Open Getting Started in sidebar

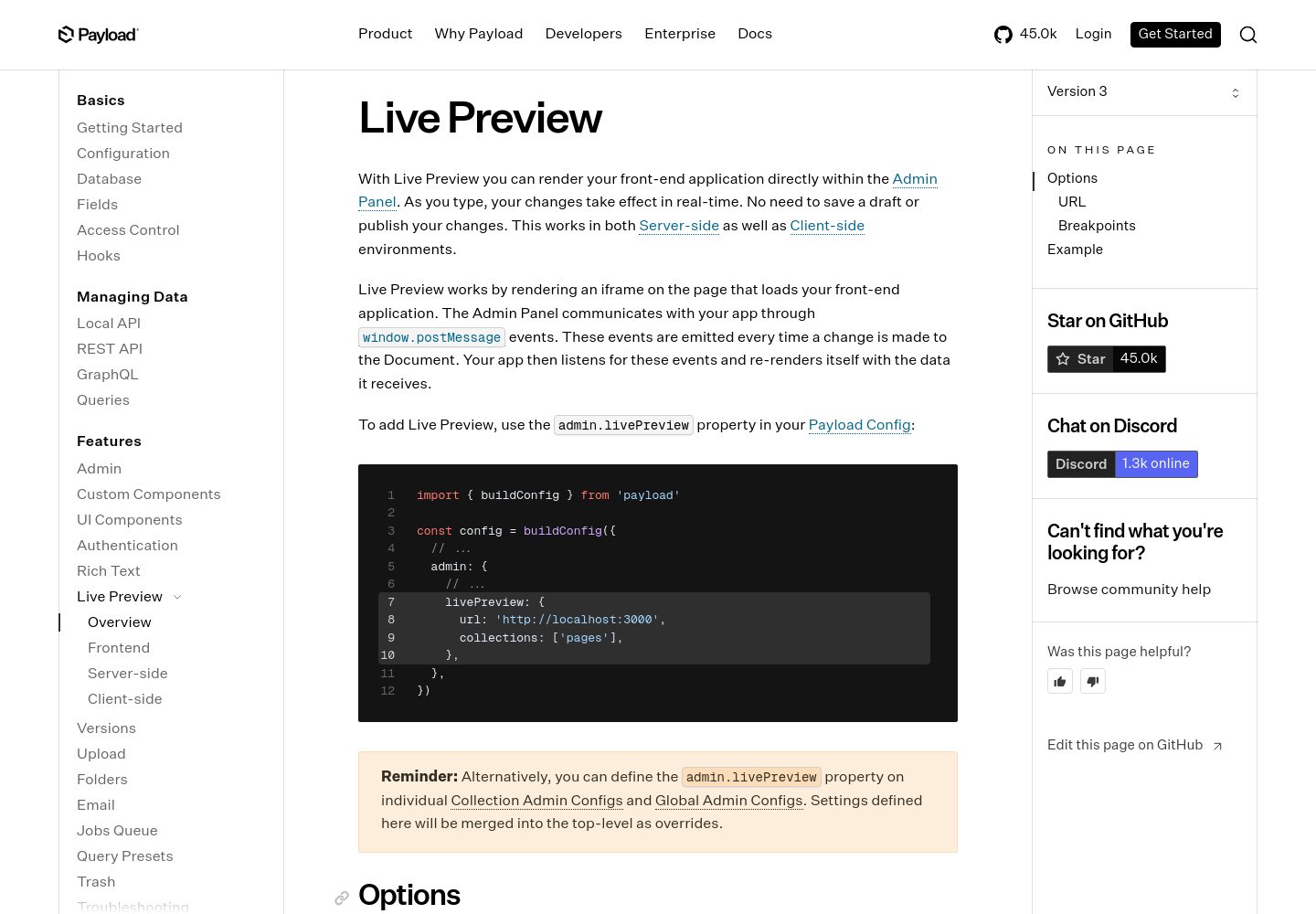coord(130,128)
